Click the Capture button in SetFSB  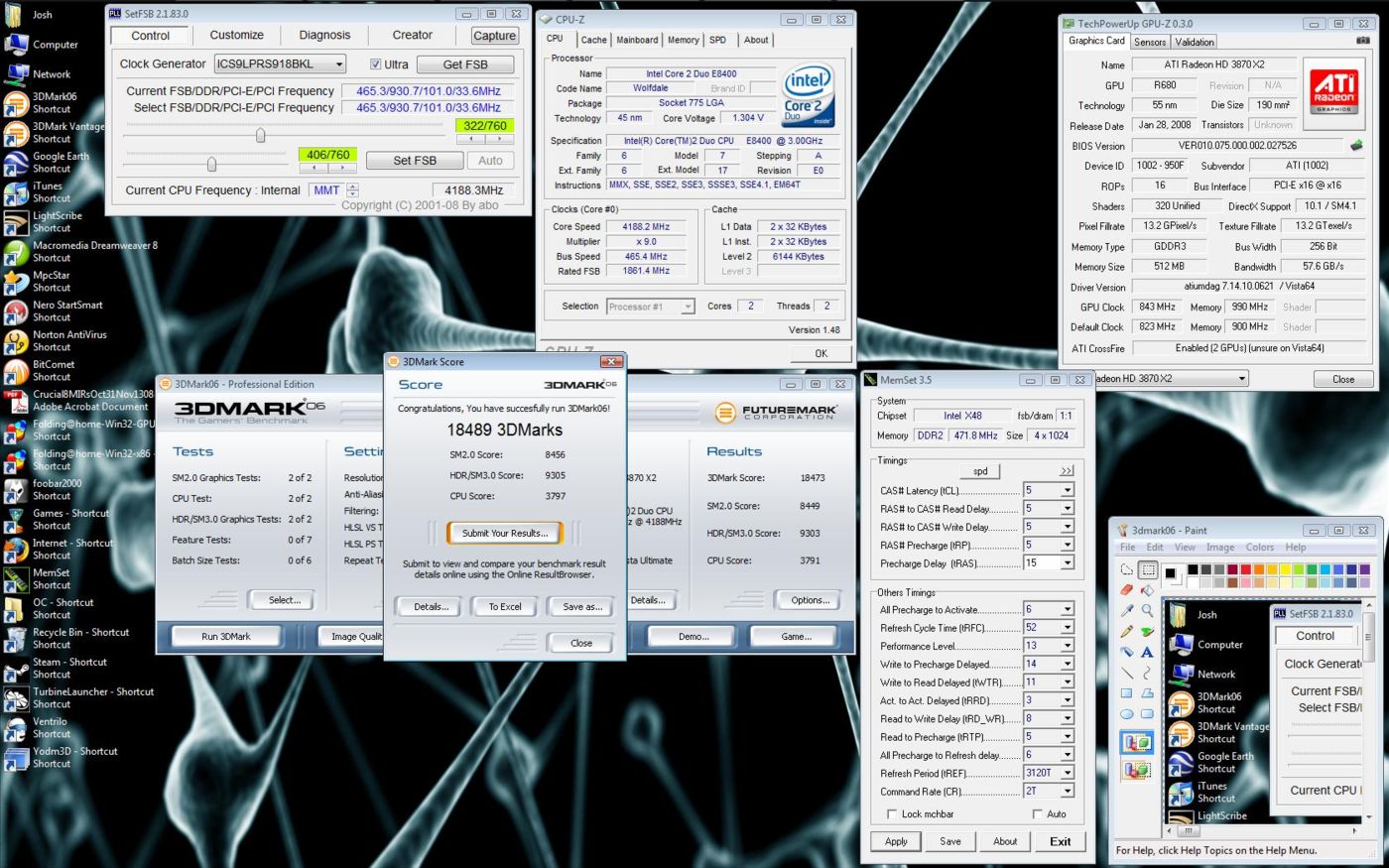pos(494,36)
